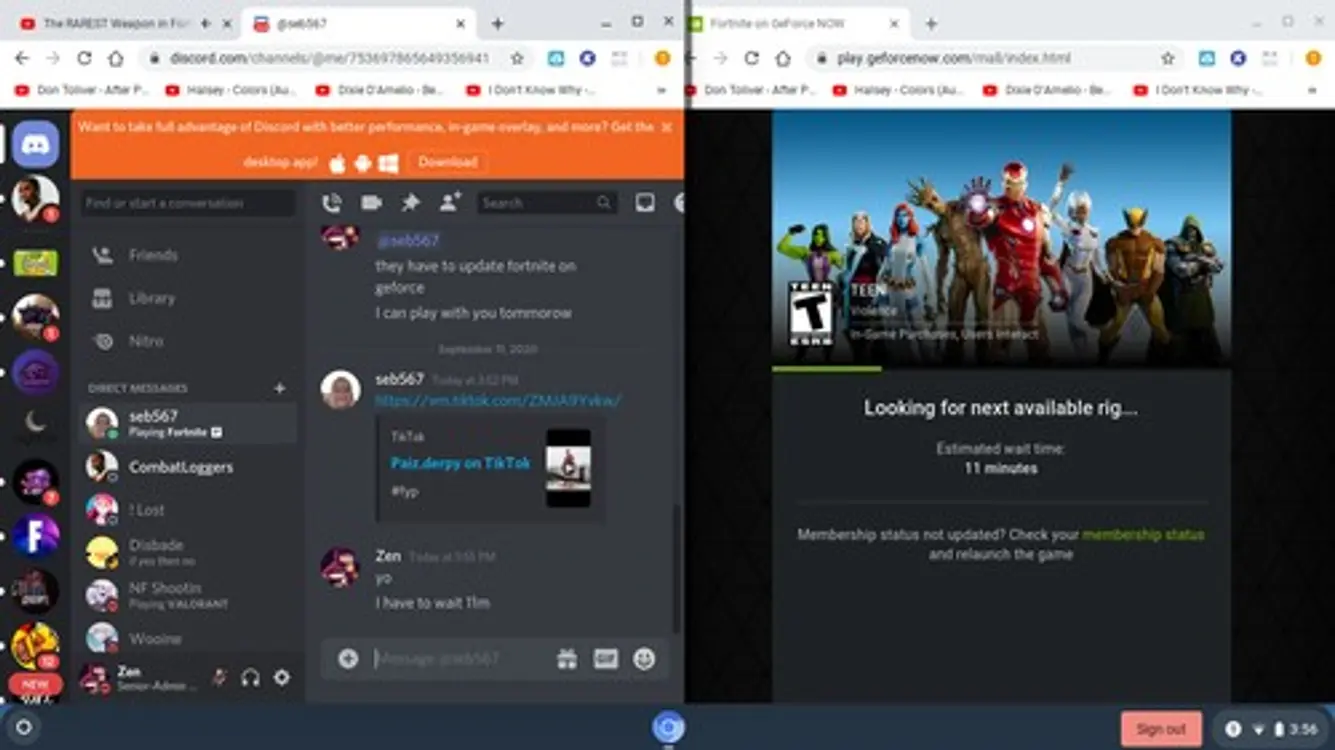Image resolution: width=1335 pixels, height=750 pixels.
Task: Start a video call in Discord
Action: pyautogui.click(x=371, y=203)
